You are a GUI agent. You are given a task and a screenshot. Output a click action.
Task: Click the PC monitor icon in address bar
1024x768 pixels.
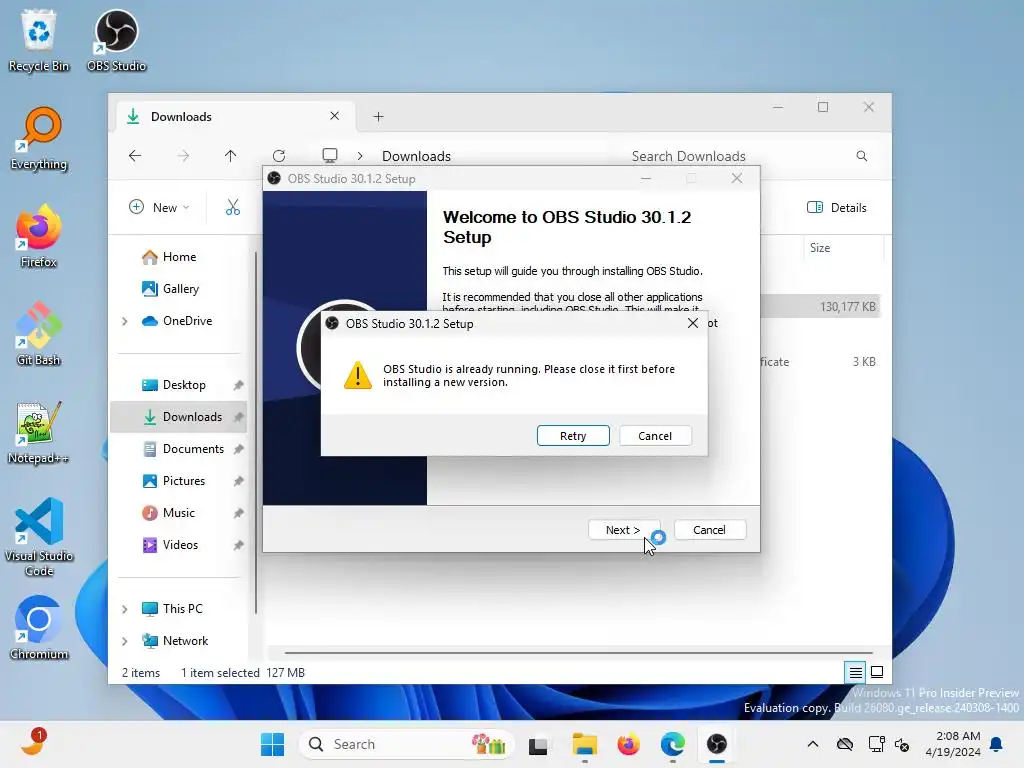click(330, 155)
